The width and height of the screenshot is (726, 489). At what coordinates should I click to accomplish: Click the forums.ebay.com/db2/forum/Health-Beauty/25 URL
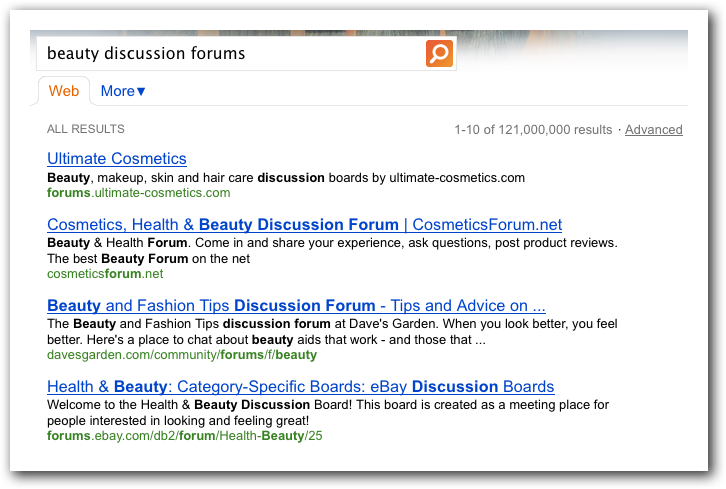[184, 436]
